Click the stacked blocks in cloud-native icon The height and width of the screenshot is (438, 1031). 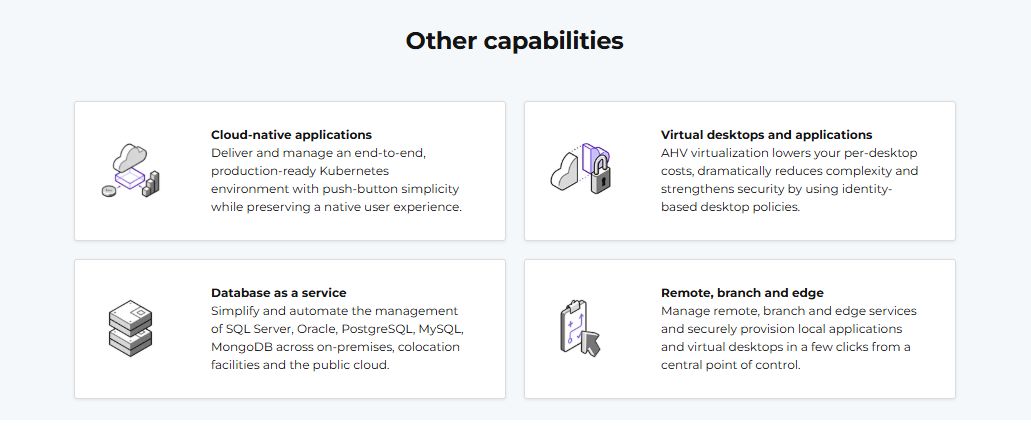[x=151, y=184]
